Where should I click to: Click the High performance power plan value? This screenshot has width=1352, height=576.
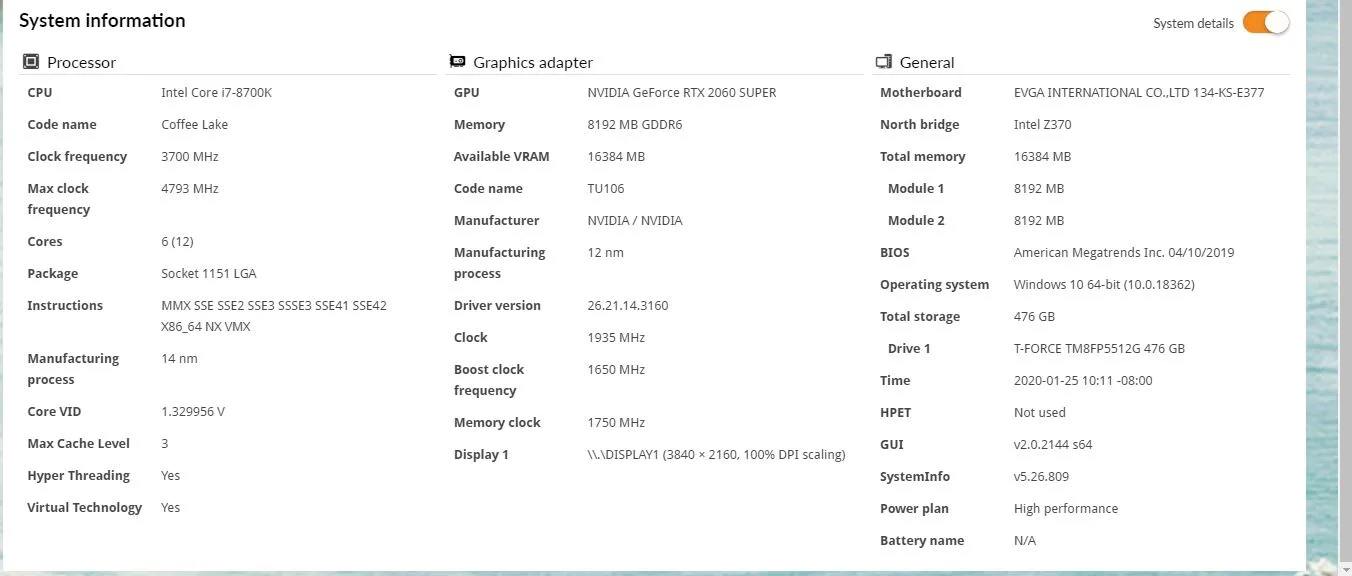pos(1066,509)
